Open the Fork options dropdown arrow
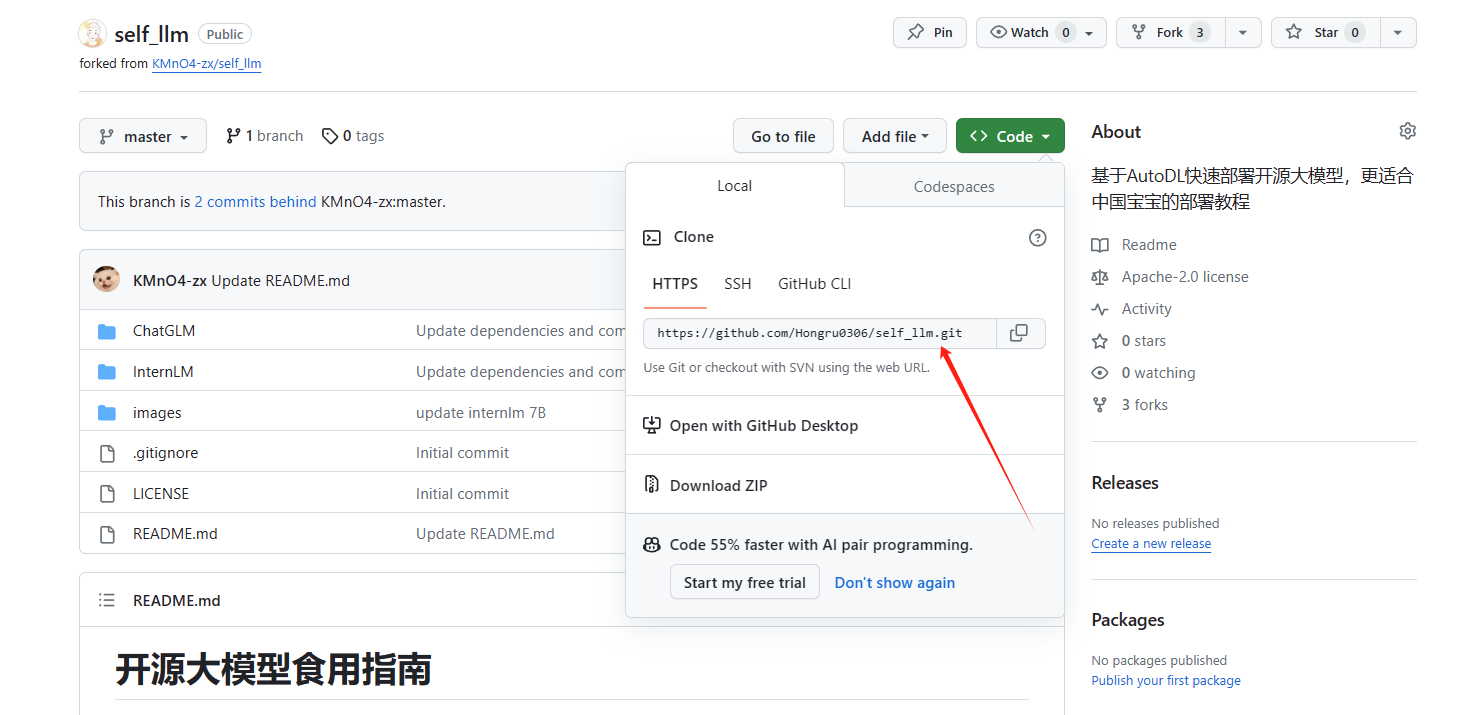Viewport: 1476px width, 715px height. (1243, 32)
